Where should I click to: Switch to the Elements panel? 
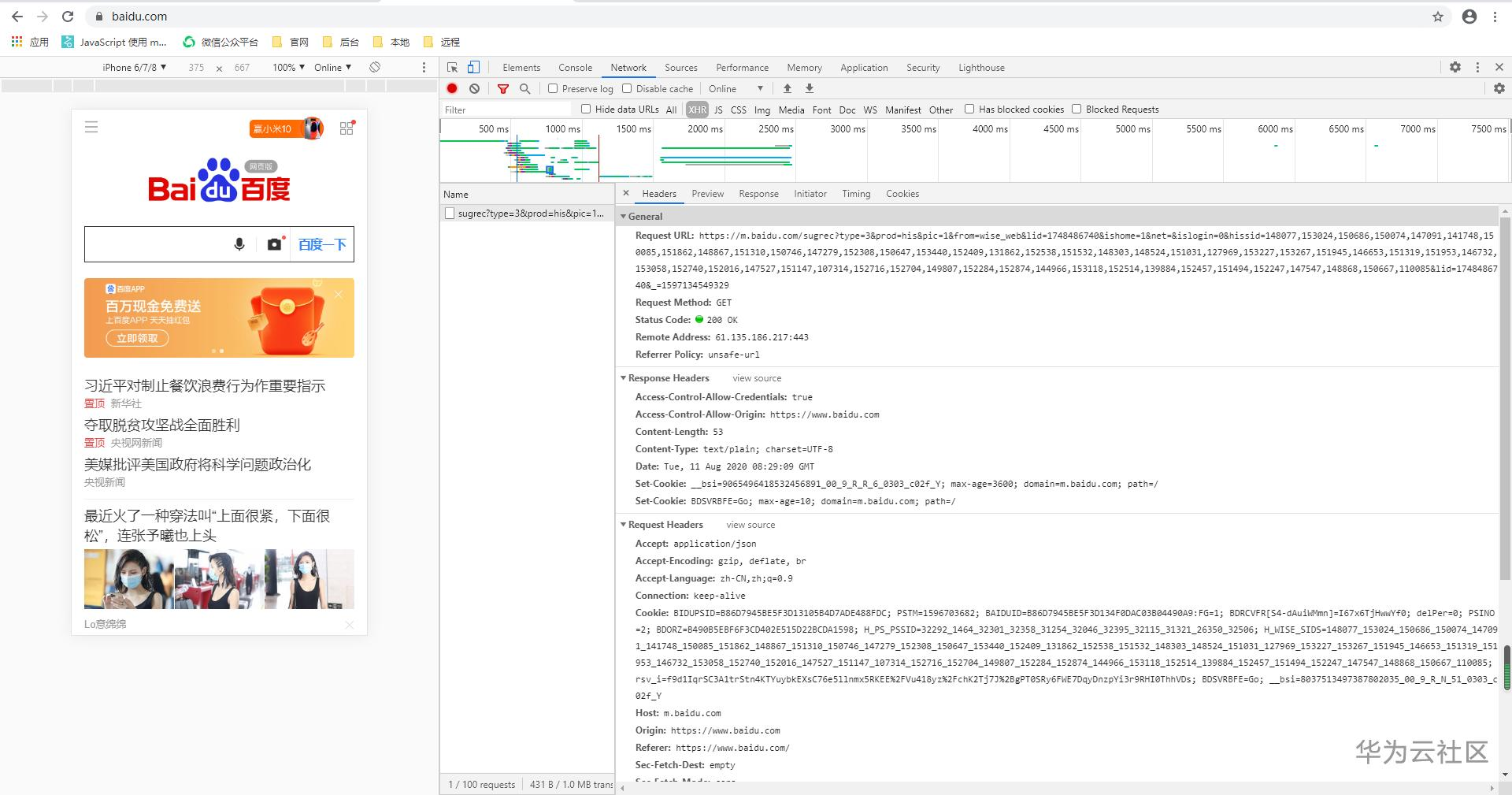pos(521,68)
